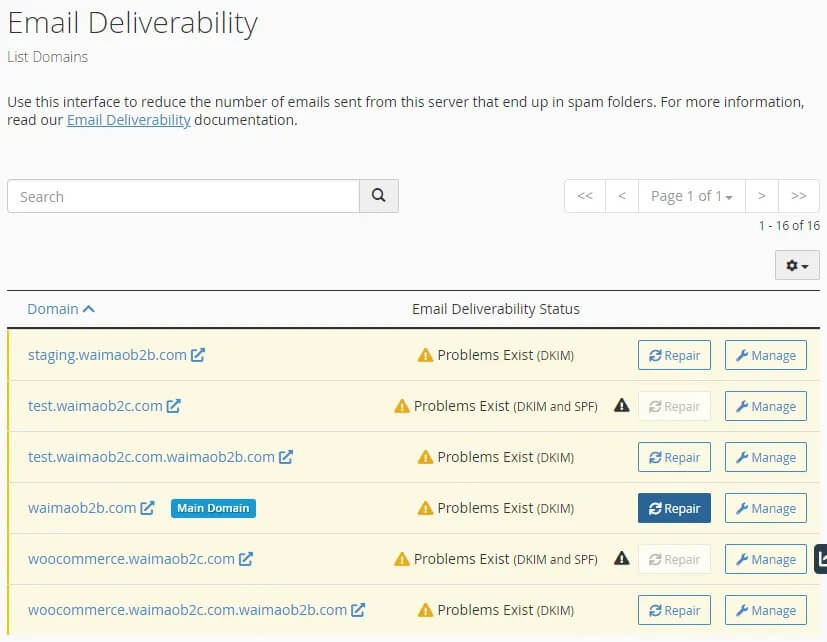
Task: Click black alert icon near test.waimaob2c.com Repair button
Action: (621, 405)
